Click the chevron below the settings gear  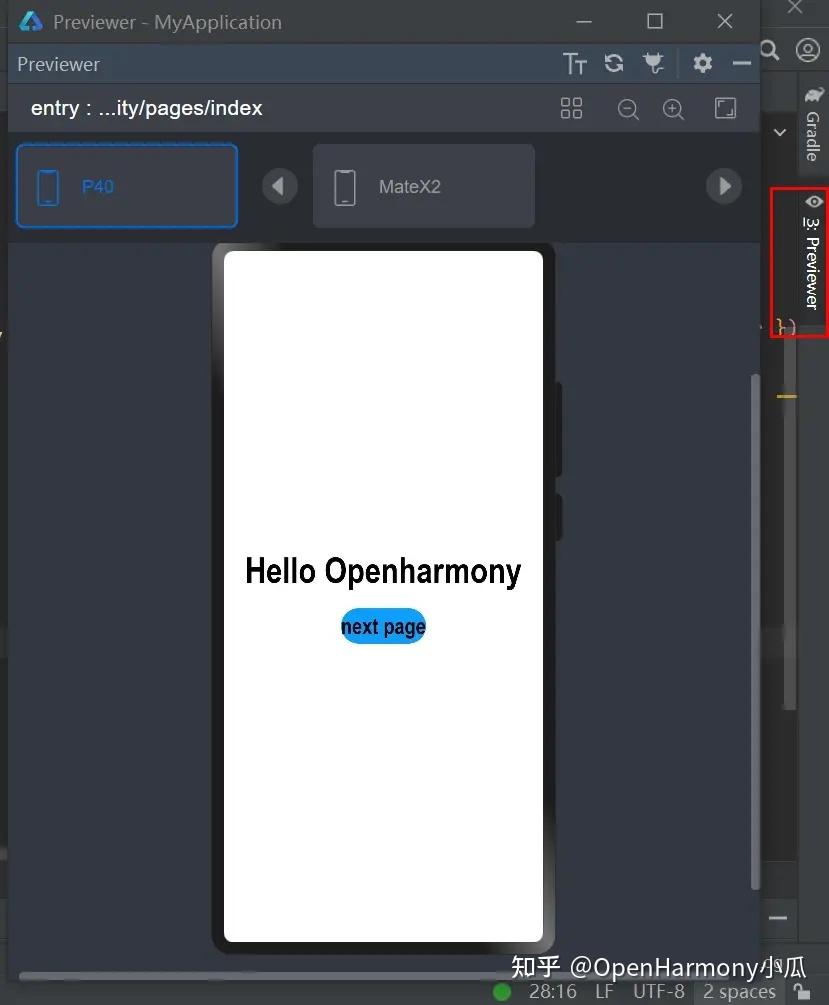(x=779, y=132)
